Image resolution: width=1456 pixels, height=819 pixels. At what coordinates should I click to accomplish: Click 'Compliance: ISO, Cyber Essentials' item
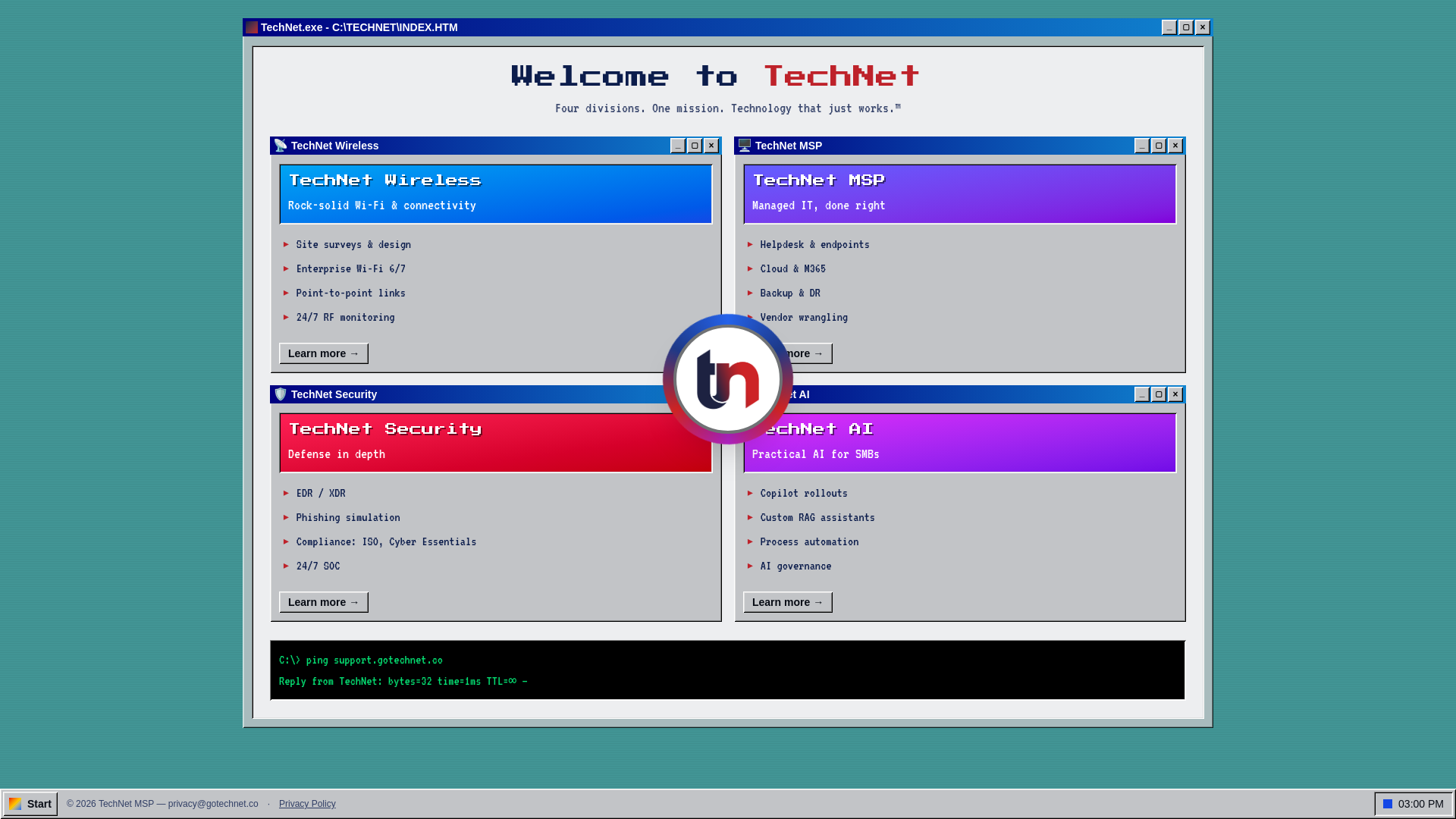click(x=386, y=541)
